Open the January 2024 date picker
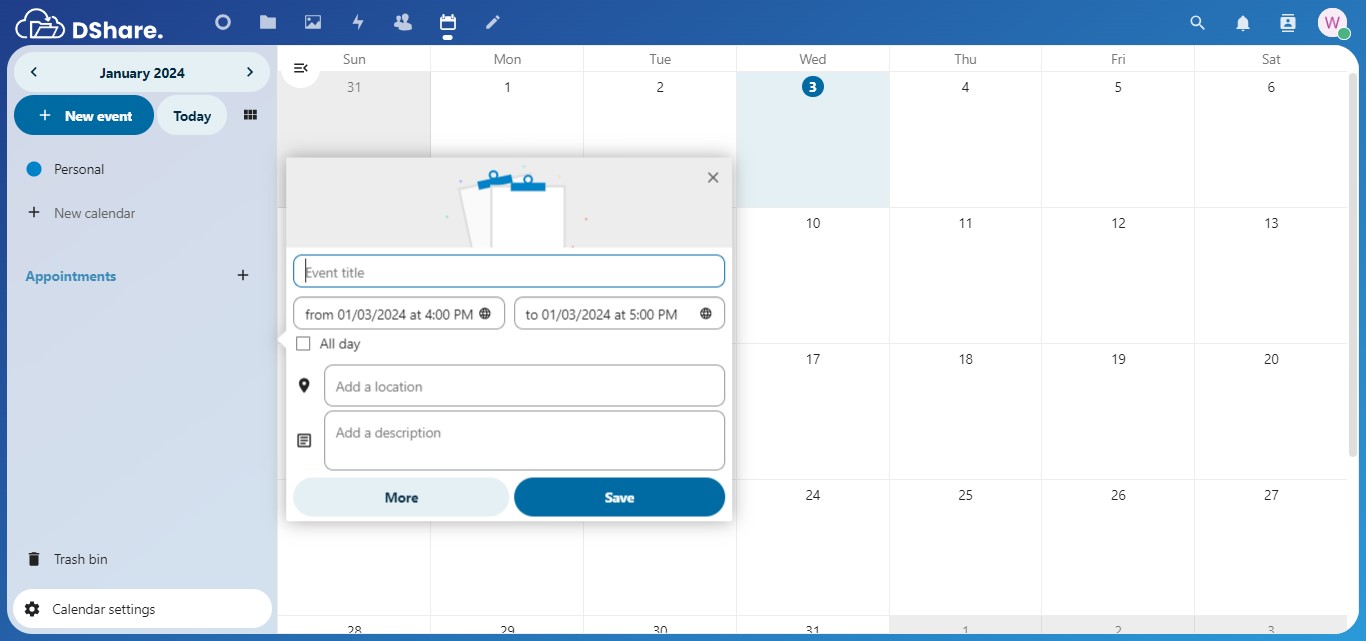 [x=142, y=73]
